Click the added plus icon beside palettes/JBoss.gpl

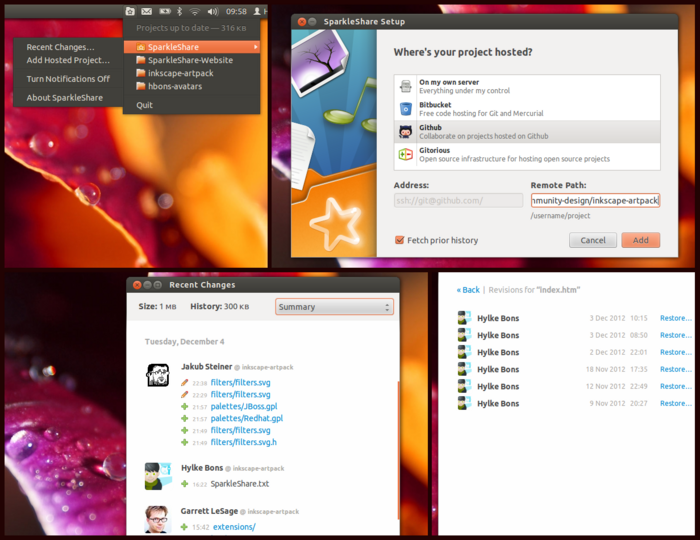(184, 407)
